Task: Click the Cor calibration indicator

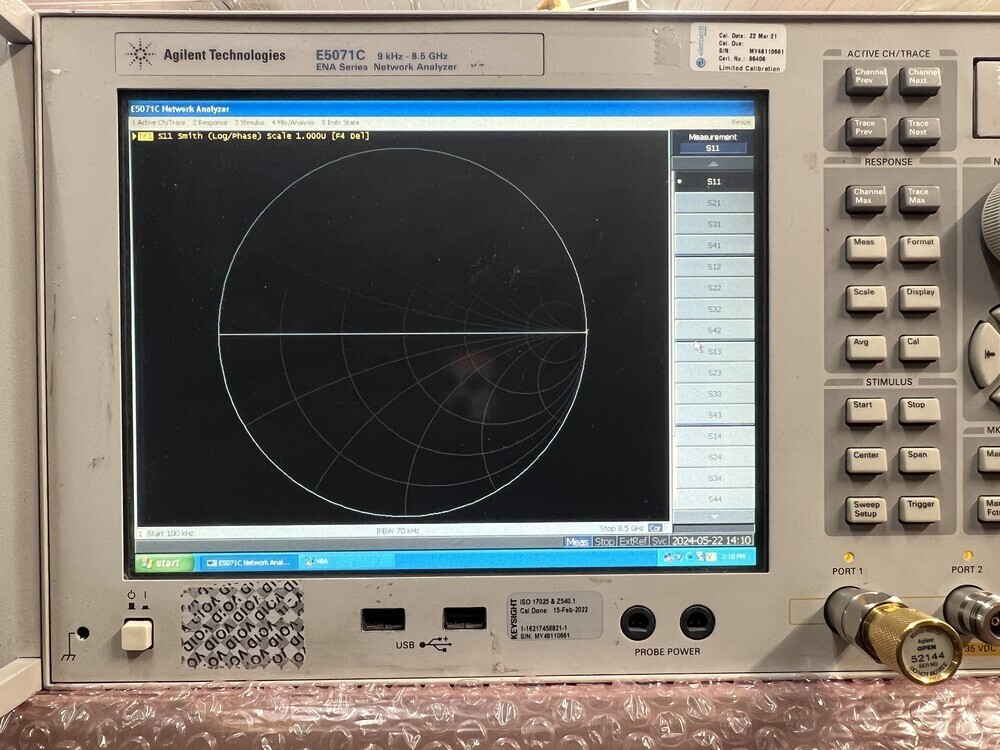Action: click(654, 528)
